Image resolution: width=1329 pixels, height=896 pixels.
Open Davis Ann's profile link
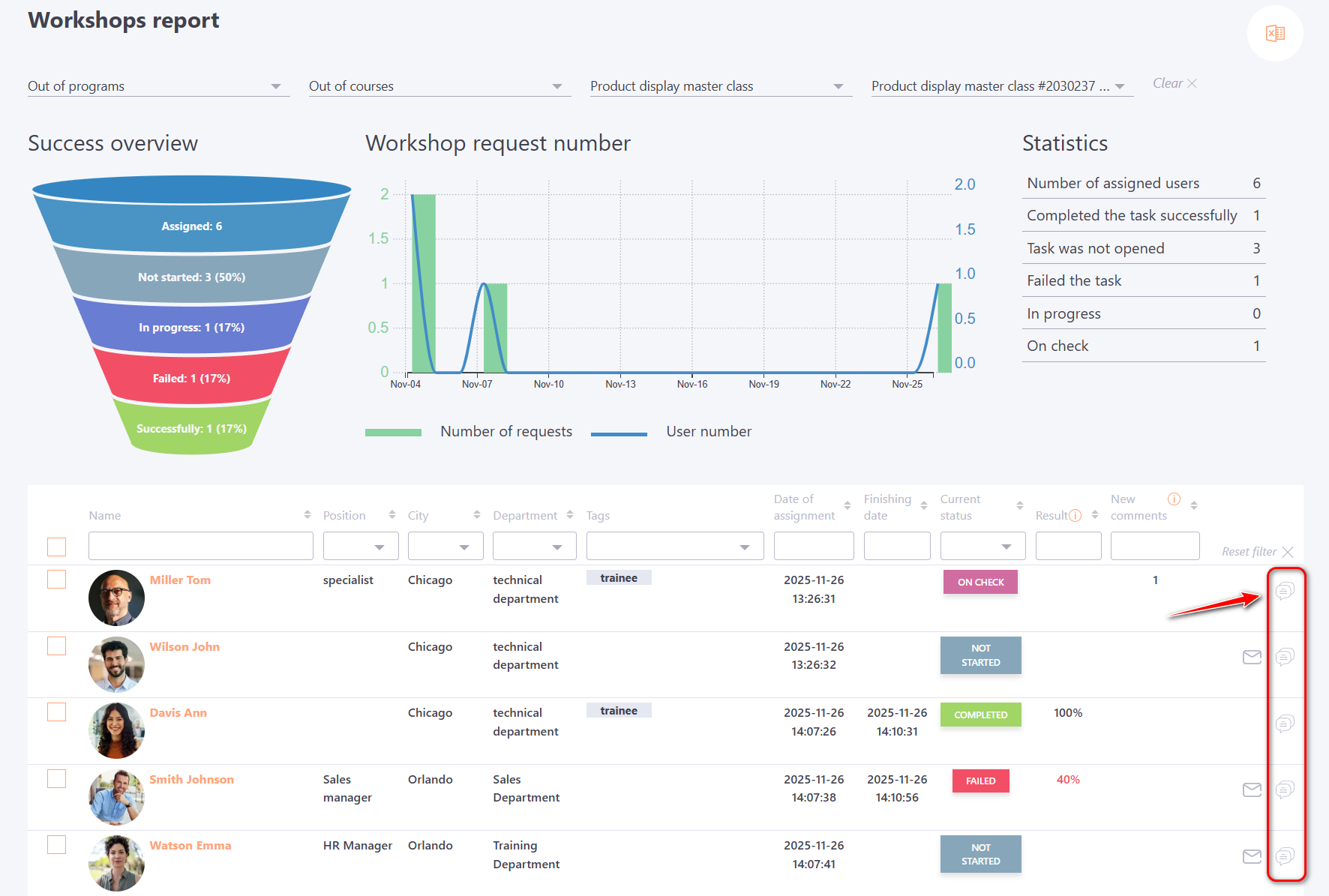pyautogui.click(x=178, y=713)
